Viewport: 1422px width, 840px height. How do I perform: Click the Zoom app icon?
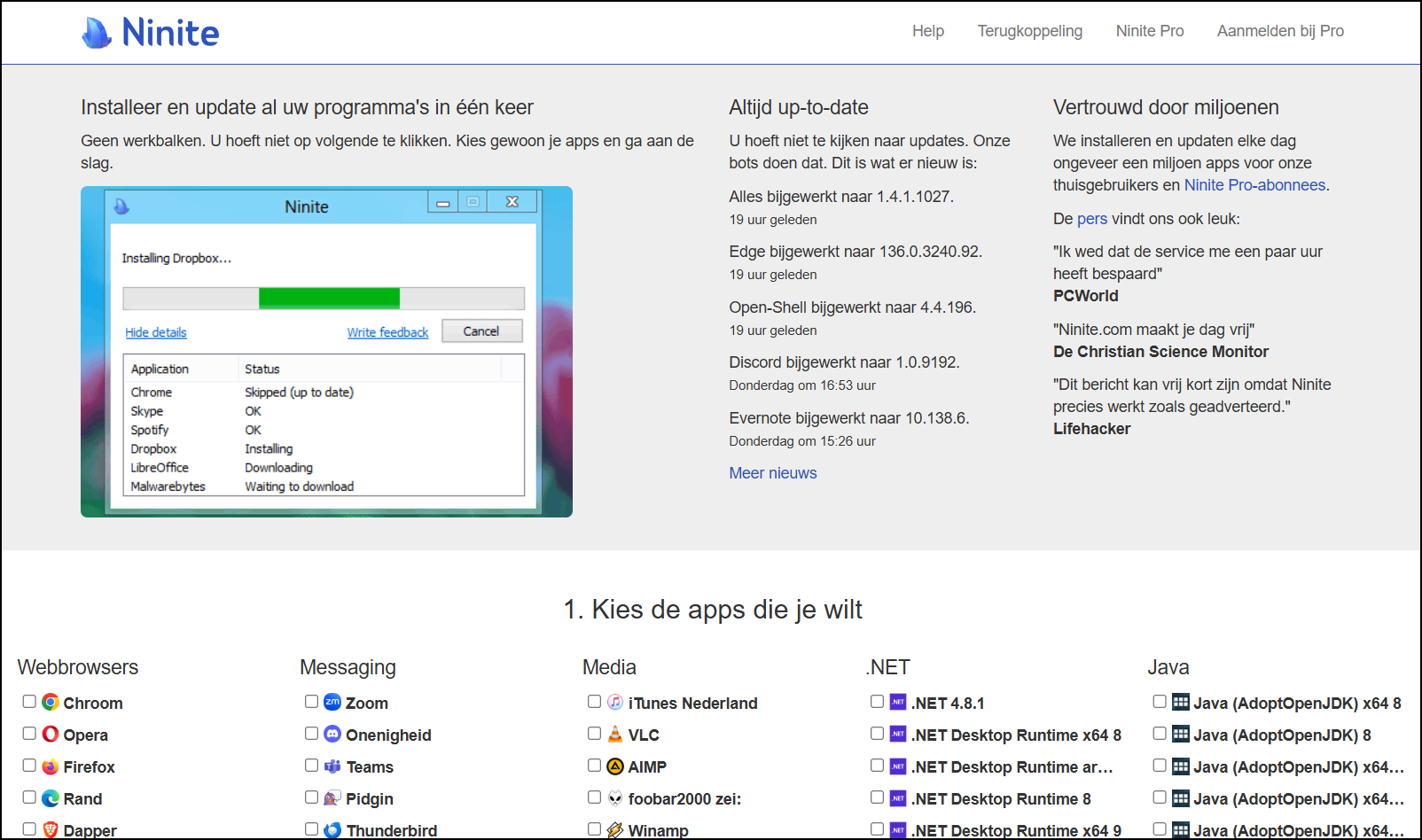pyautogui.click(x=332, y=703)
